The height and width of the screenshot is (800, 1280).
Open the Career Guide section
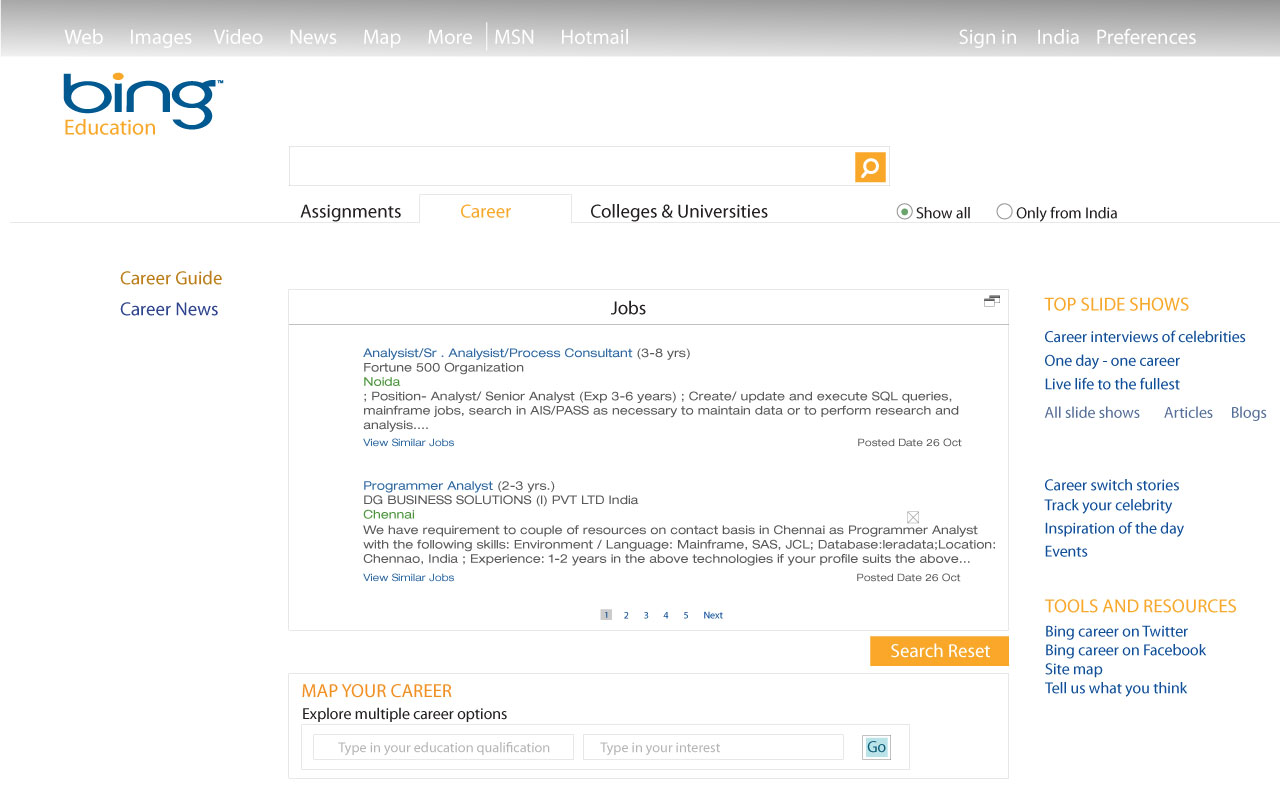pos(170,278)
